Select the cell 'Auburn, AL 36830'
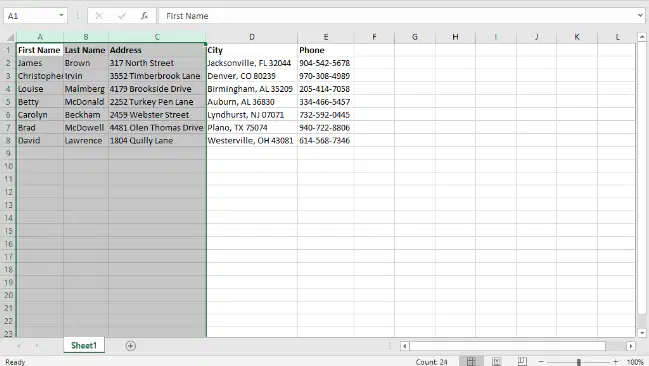Viewport: 649px width, 366px height. (252, 101)
